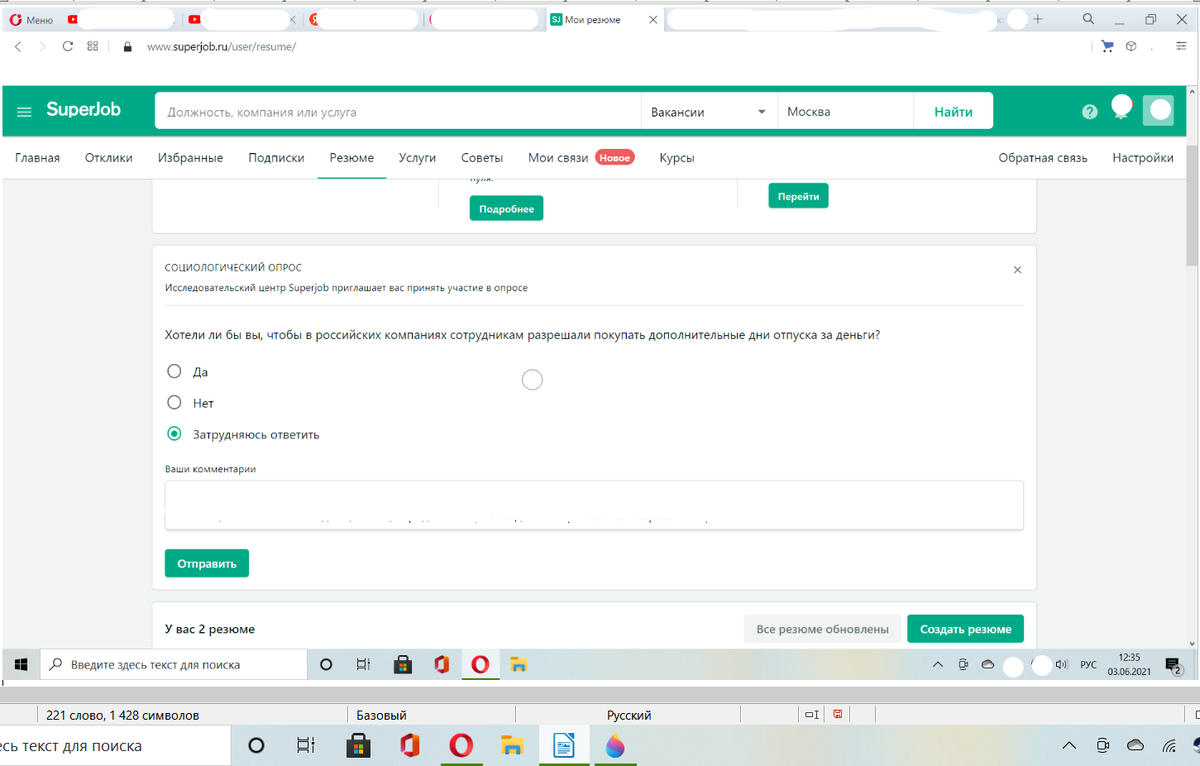Click the "Базовый" status bar field
The width and height of the screenshot is (1200, 766).
point(382,715)
